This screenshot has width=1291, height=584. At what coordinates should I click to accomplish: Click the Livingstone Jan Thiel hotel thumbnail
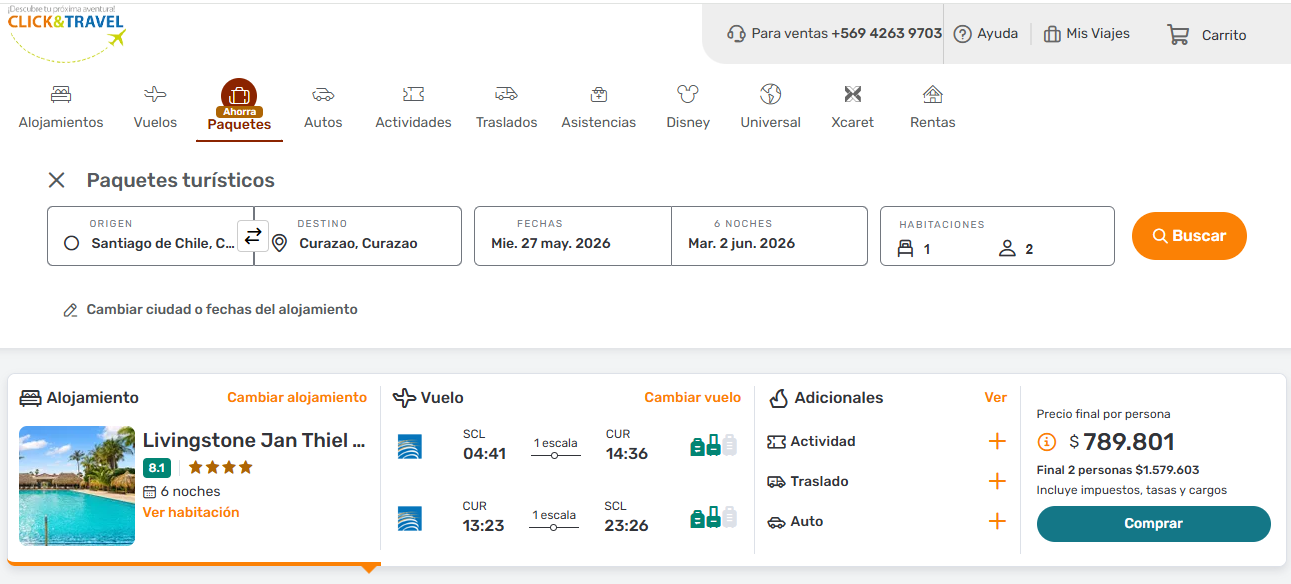pyautogui.click(x=77, y=486)
